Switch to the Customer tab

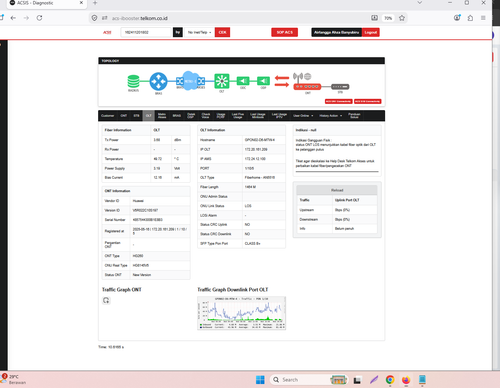[x=108, y=116]
